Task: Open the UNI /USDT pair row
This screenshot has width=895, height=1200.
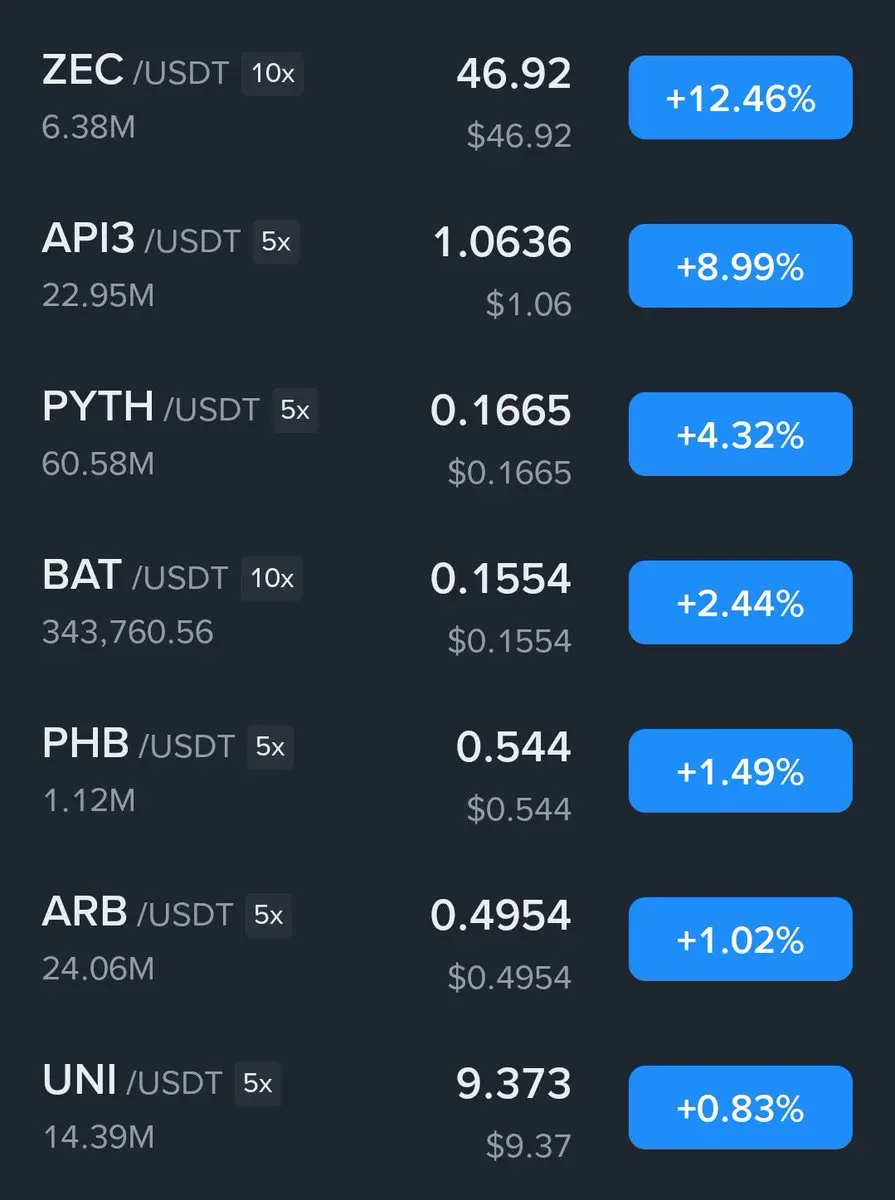Action: (447, 1107)
